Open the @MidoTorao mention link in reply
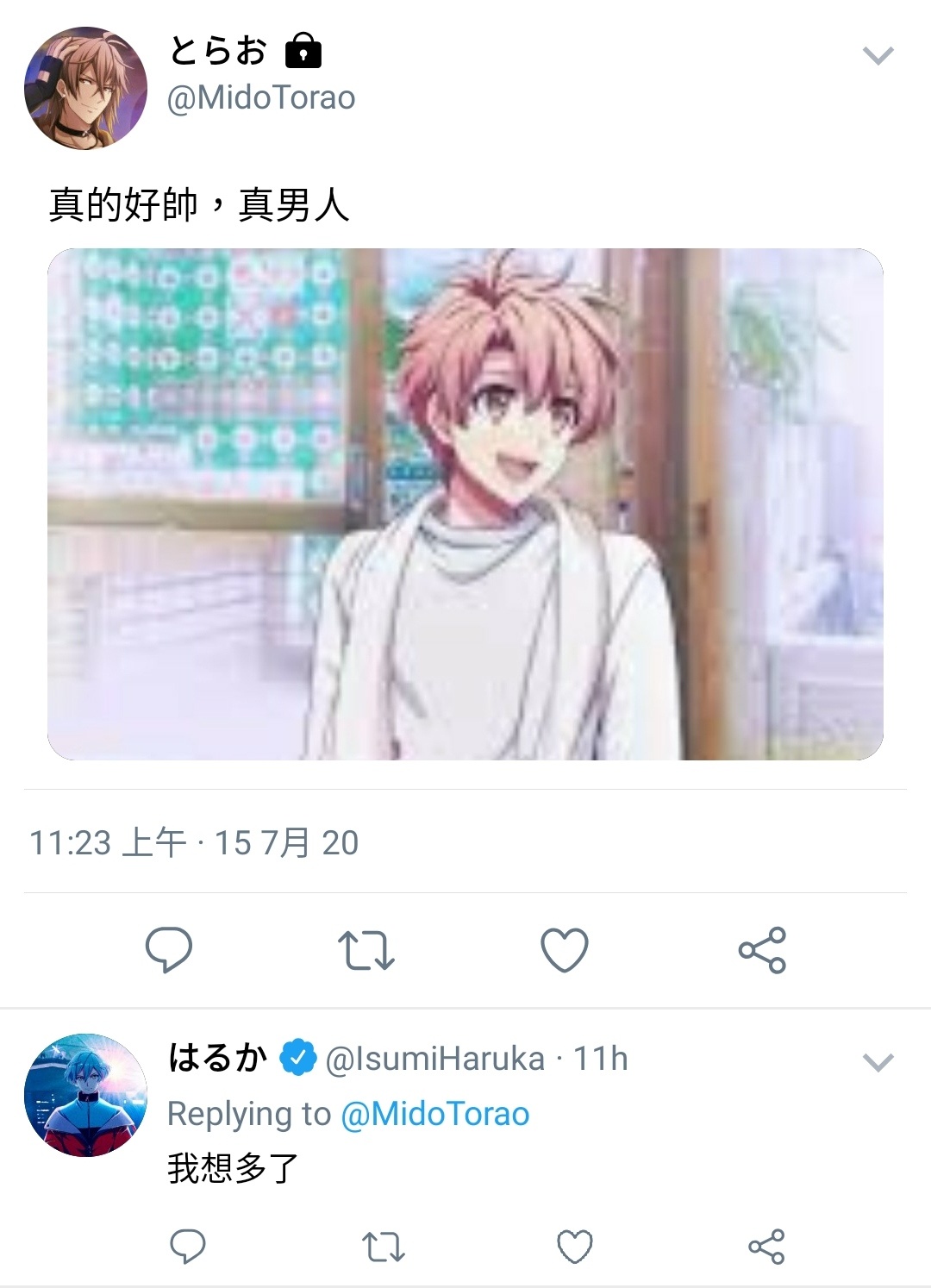The image size is (931, 1288). click(x=435, y=1114)
